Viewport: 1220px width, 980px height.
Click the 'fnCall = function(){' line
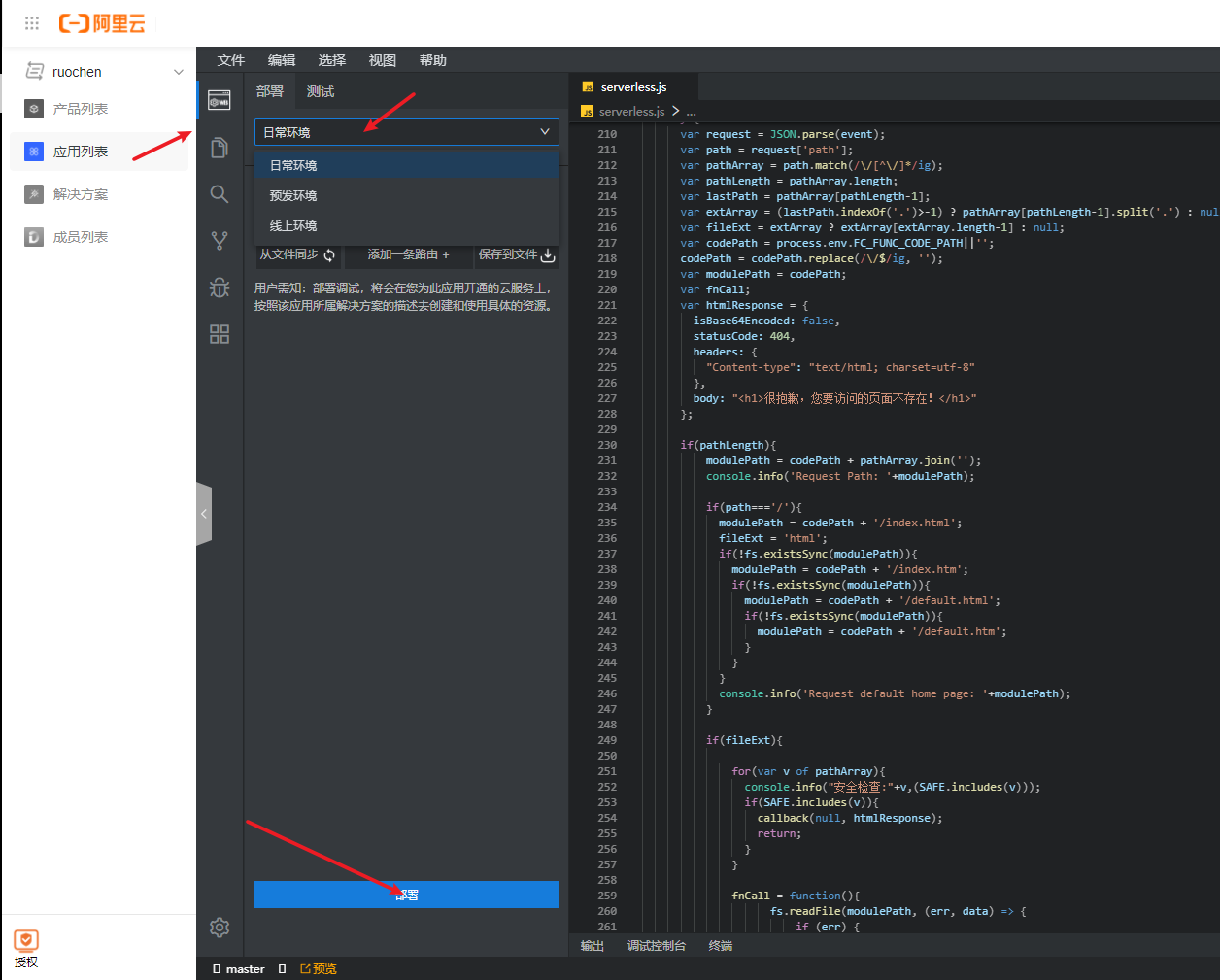[x=796, y=896]
